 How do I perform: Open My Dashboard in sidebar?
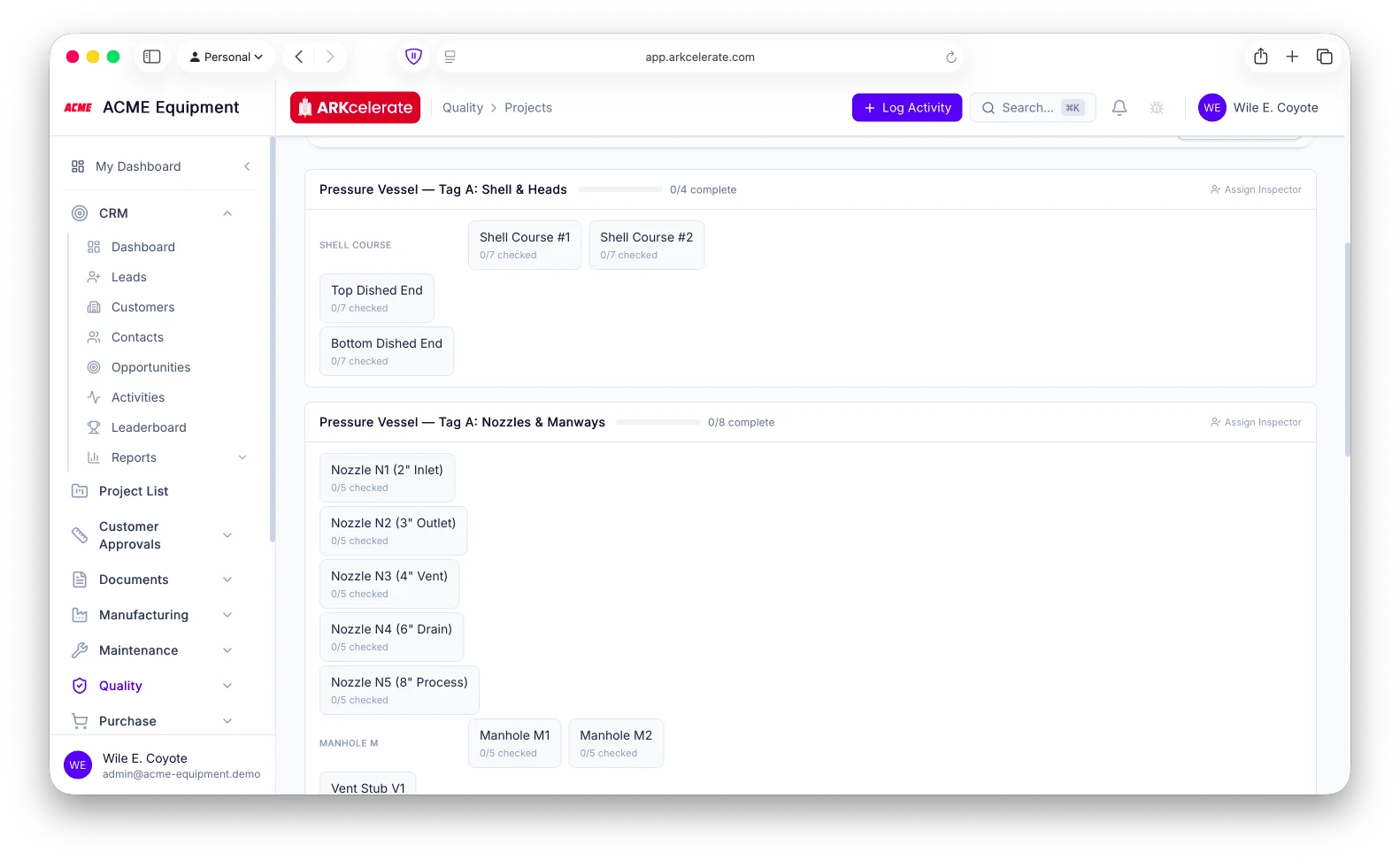(138, 166)
